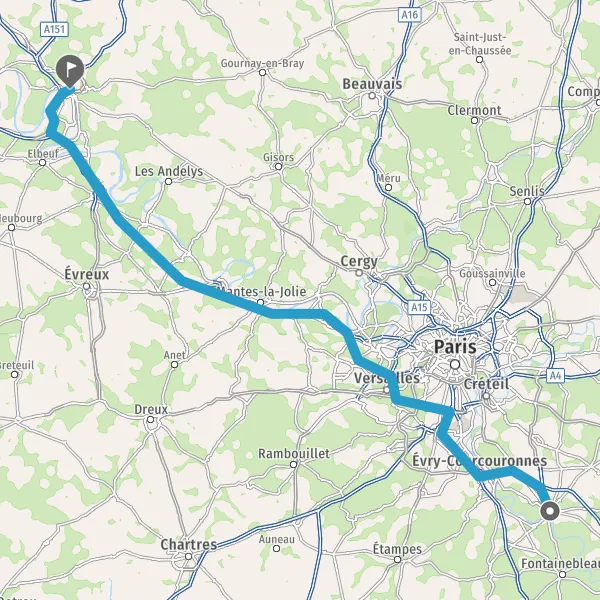Select the A4 highway shield east of Paris
600x600 pixels.
pyautogui.click(x=555, y=376)
